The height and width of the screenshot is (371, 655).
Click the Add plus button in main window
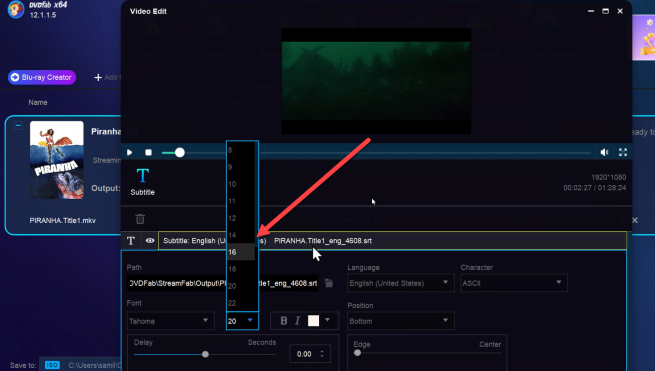pyautogui.click(x=98, y=77)
